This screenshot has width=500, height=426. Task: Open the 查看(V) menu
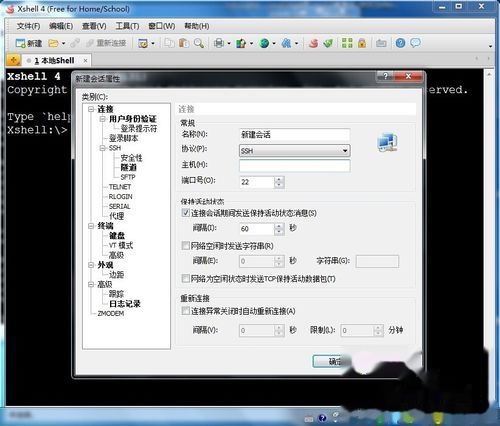tap(94, 26)
